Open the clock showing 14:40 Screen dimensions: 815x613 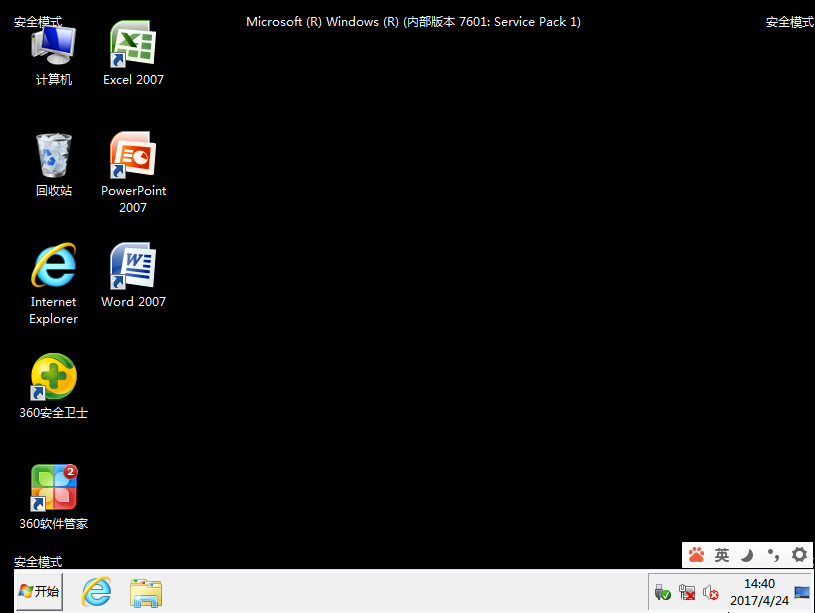(x=759, y=592)
